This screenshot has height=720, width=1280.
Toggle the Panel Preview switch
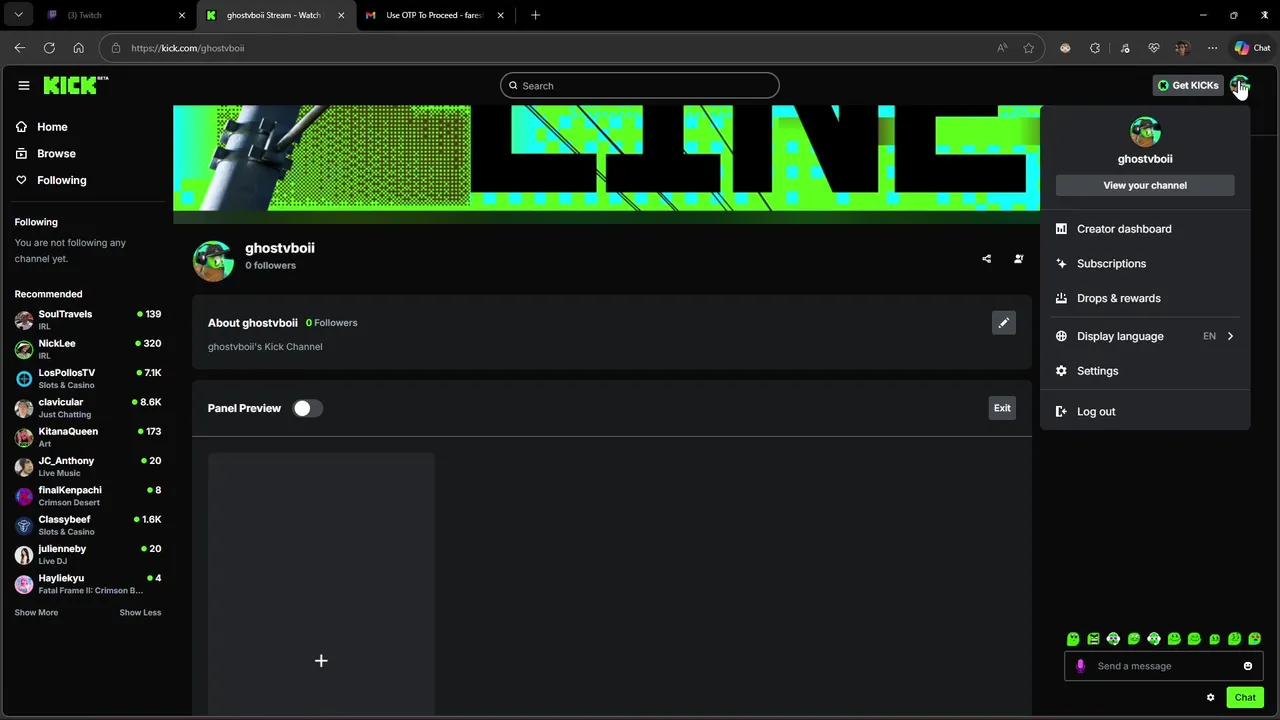coord(307,408)
